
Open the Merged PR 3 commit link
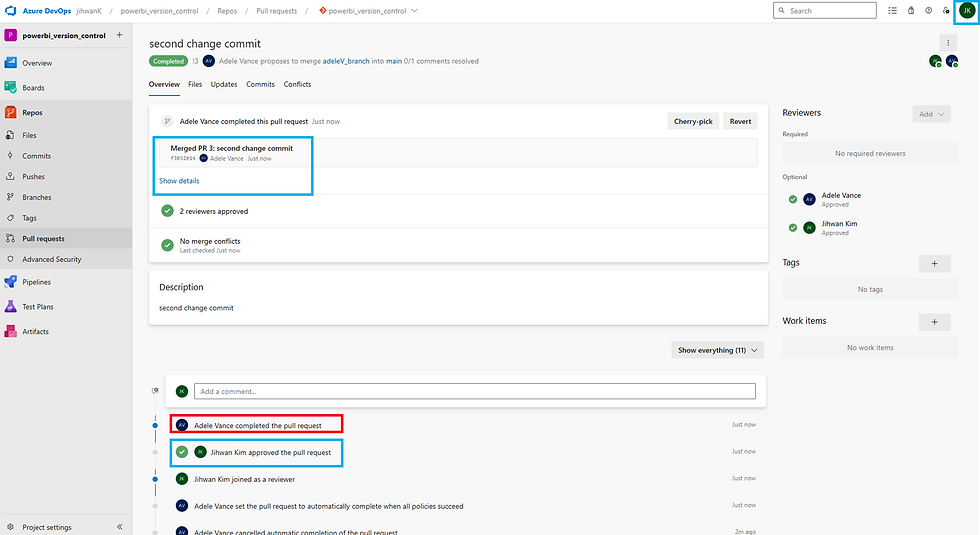[x=231, y=148]
